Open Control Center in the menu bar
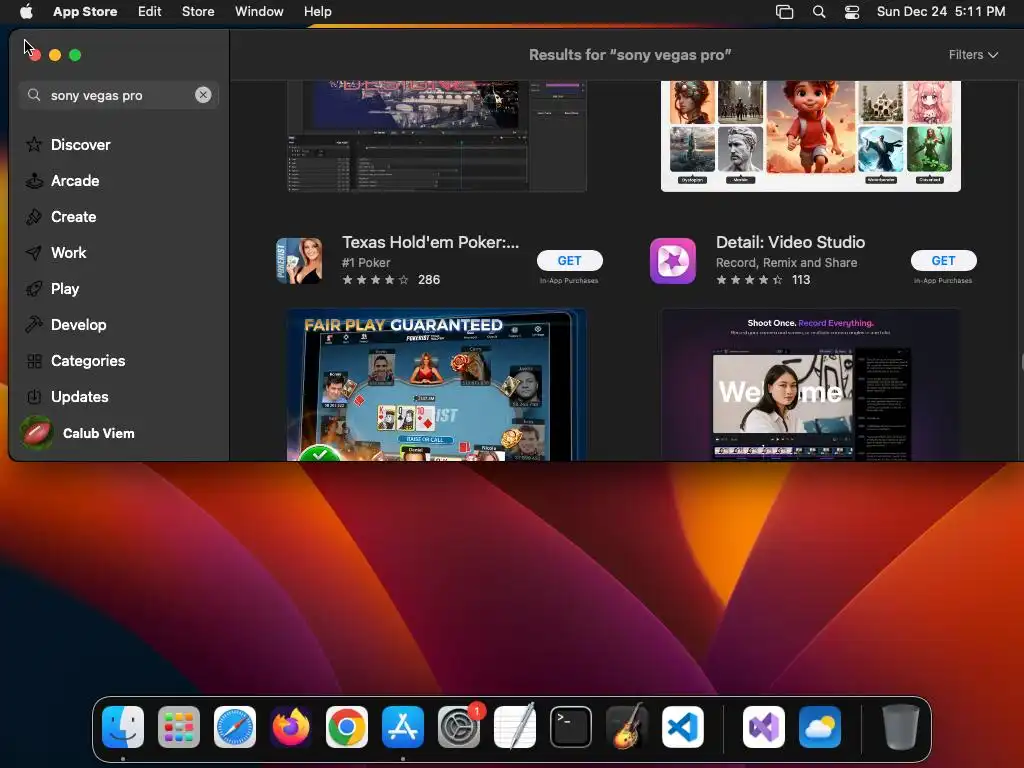Image resolution: width=1024 pixels, height=768 pixels. pyautogui.click(x=852, y=12)
